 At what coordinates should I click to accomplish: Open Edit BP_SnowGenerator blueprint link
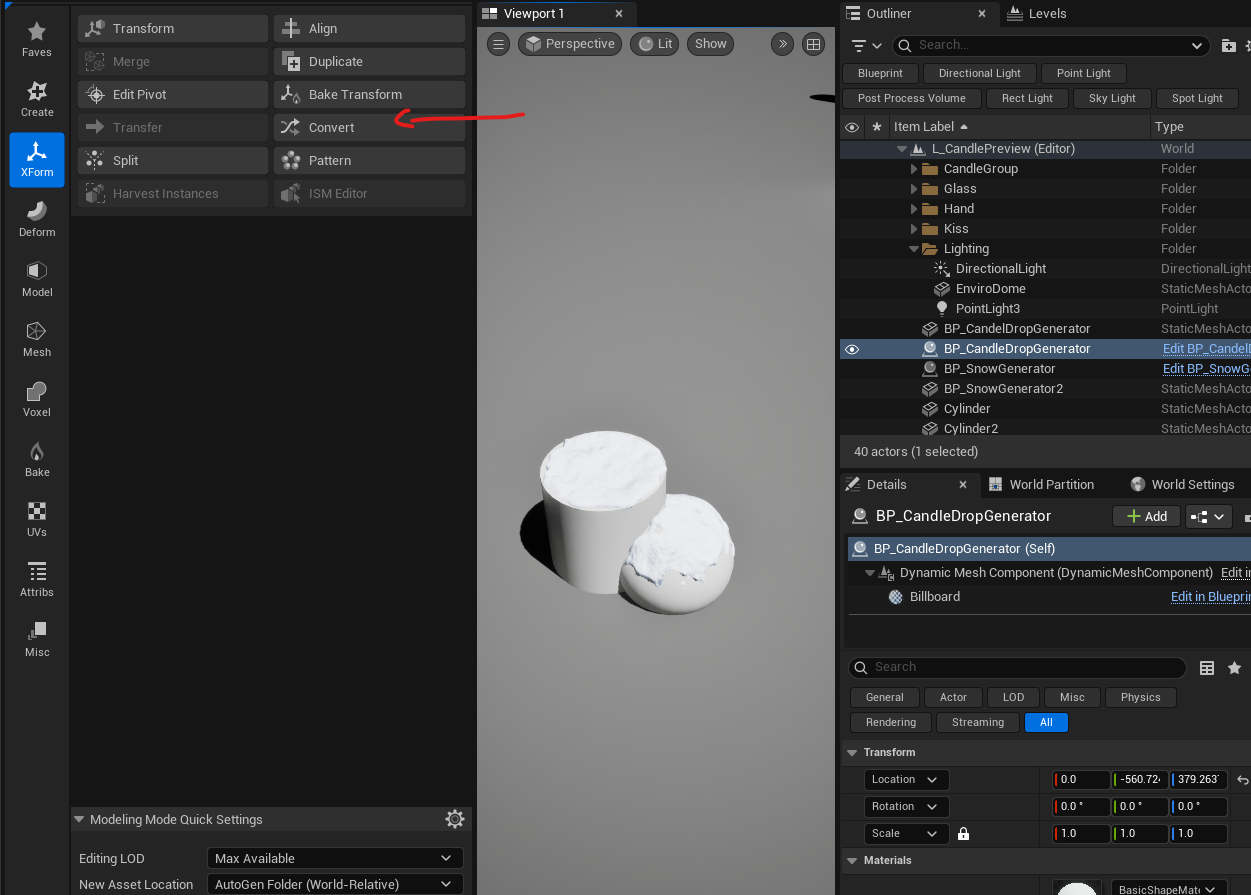click(1206, 368)
